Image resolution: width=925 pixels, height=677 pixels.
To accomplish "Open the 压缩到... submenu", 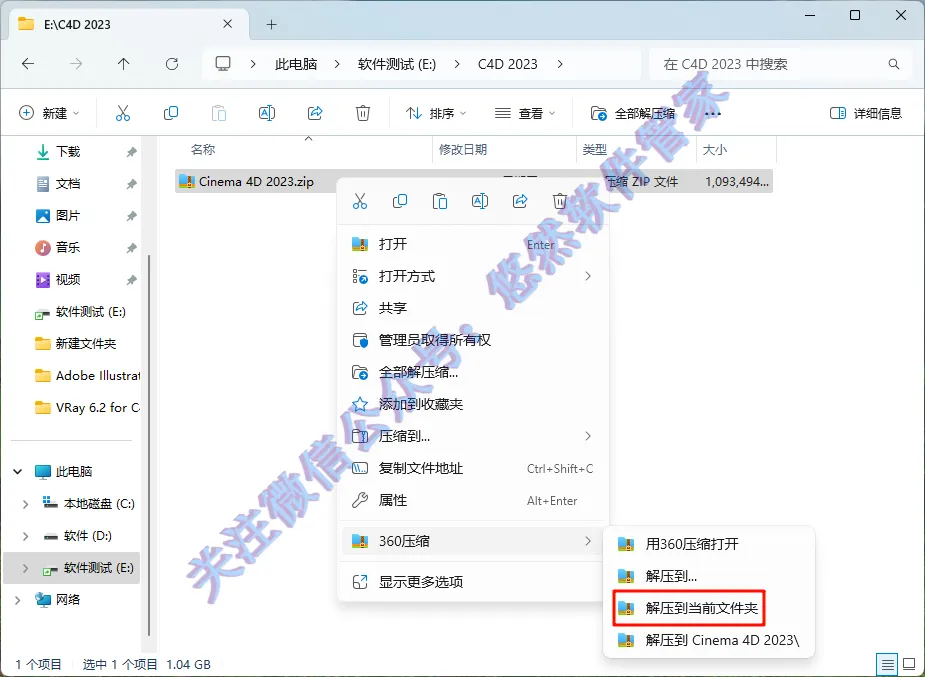I will pos(473,436).
